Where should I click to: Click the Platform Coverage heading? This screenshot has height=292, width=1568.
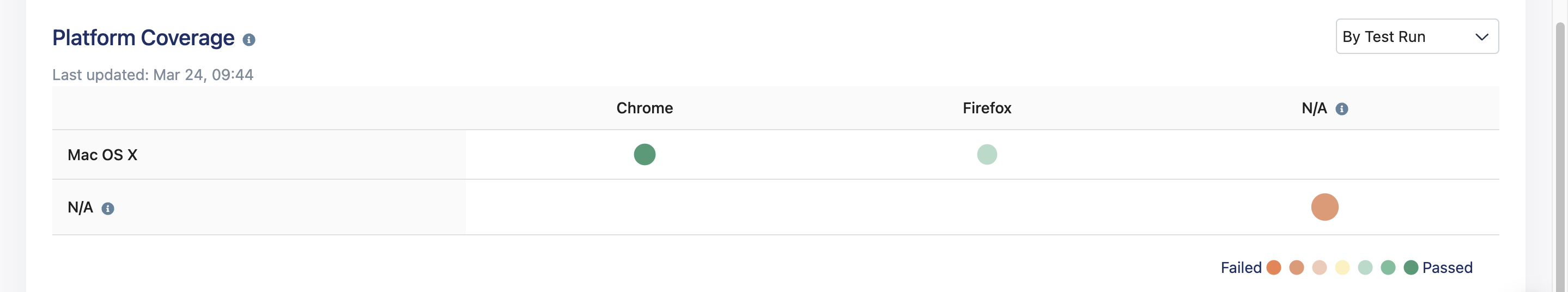tap(143, 38)
